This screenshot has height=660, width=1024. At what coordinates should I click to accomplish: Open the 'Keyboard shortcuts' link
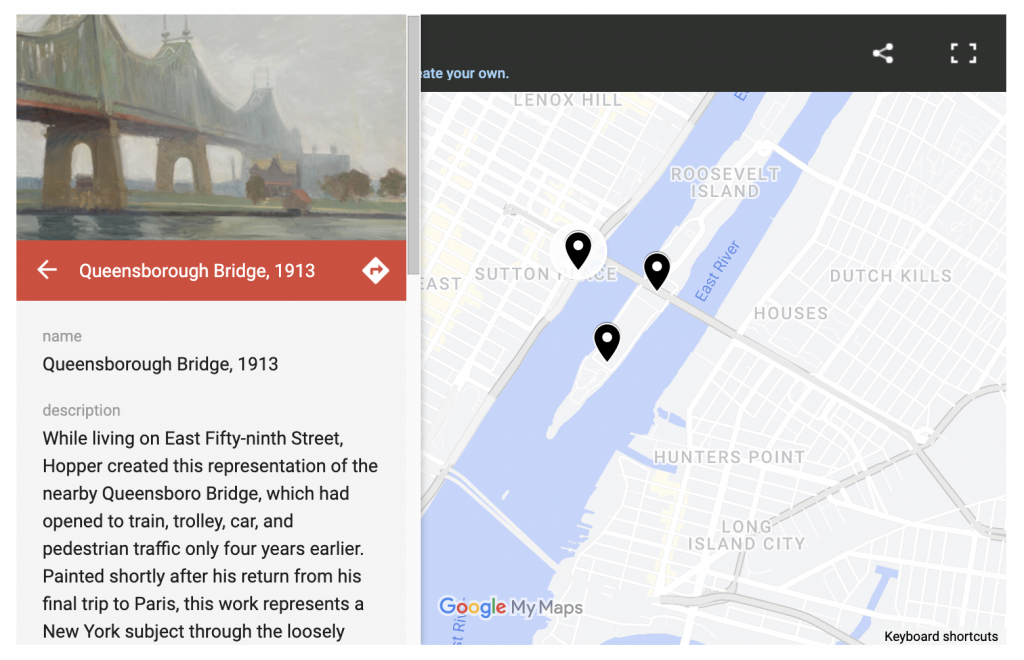click(939, 636)
